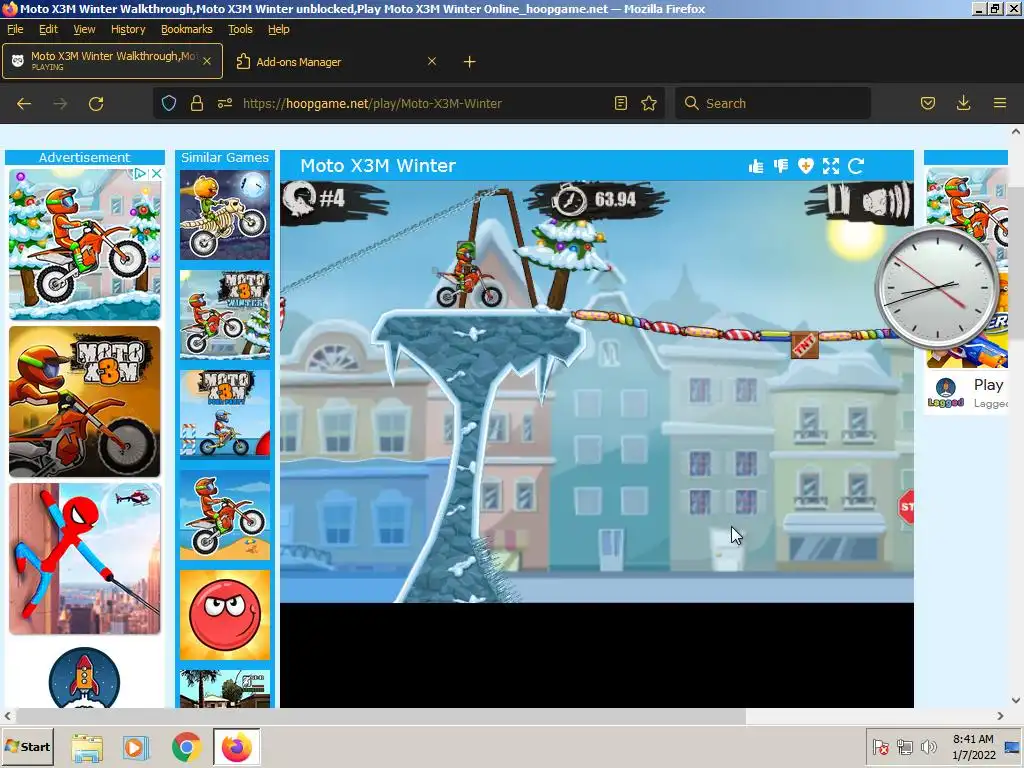
Task: Launch Google Chrome from the taskbar
Action: pyautogui.click(x=186, y=748)
